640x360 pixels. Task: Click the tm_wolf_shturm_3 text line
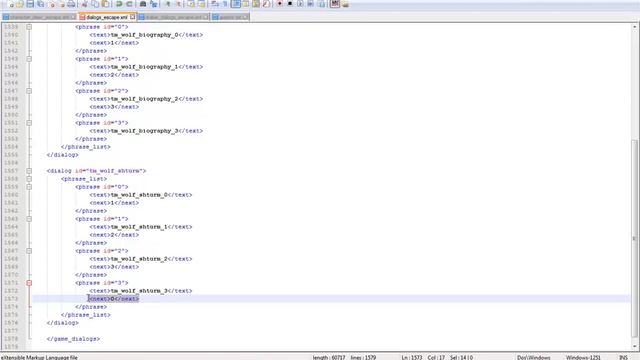tap(141, 291)
